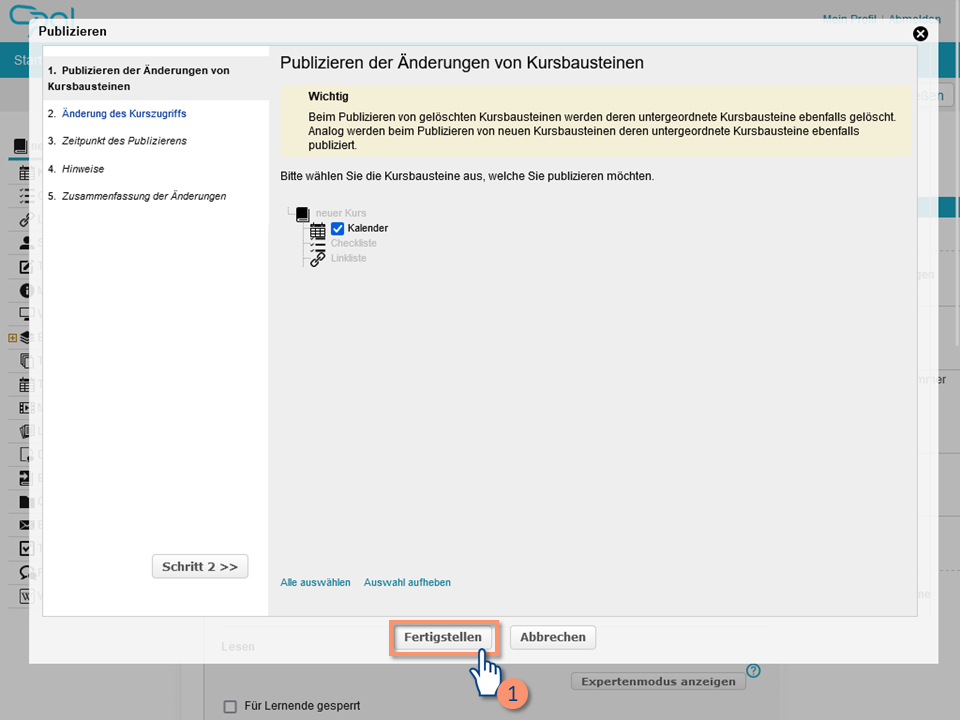Open 'Zusammenfassung der Änderungen' step
Image resolution: width=960 pixels, height=720 pixels.
pos(143,196)
